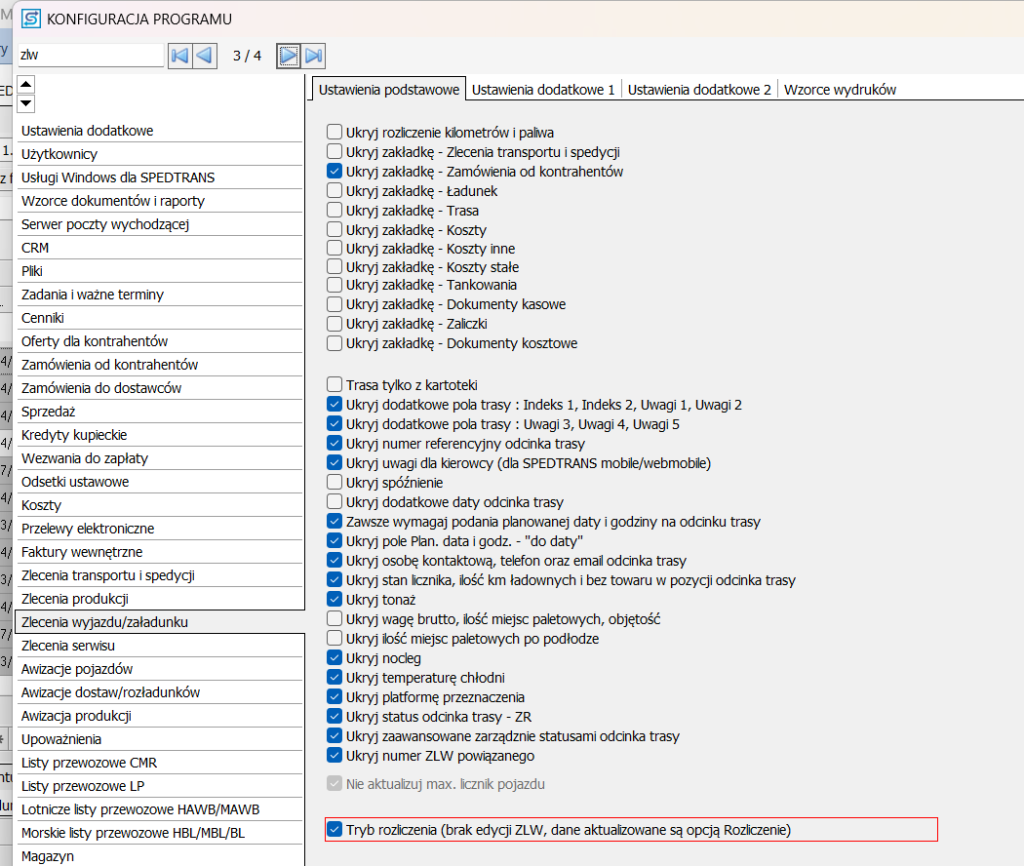Click the SPEDTRANS application icon in title bar
The width and height of the screenshot is (1024, 866).
(x=31, y=19)
